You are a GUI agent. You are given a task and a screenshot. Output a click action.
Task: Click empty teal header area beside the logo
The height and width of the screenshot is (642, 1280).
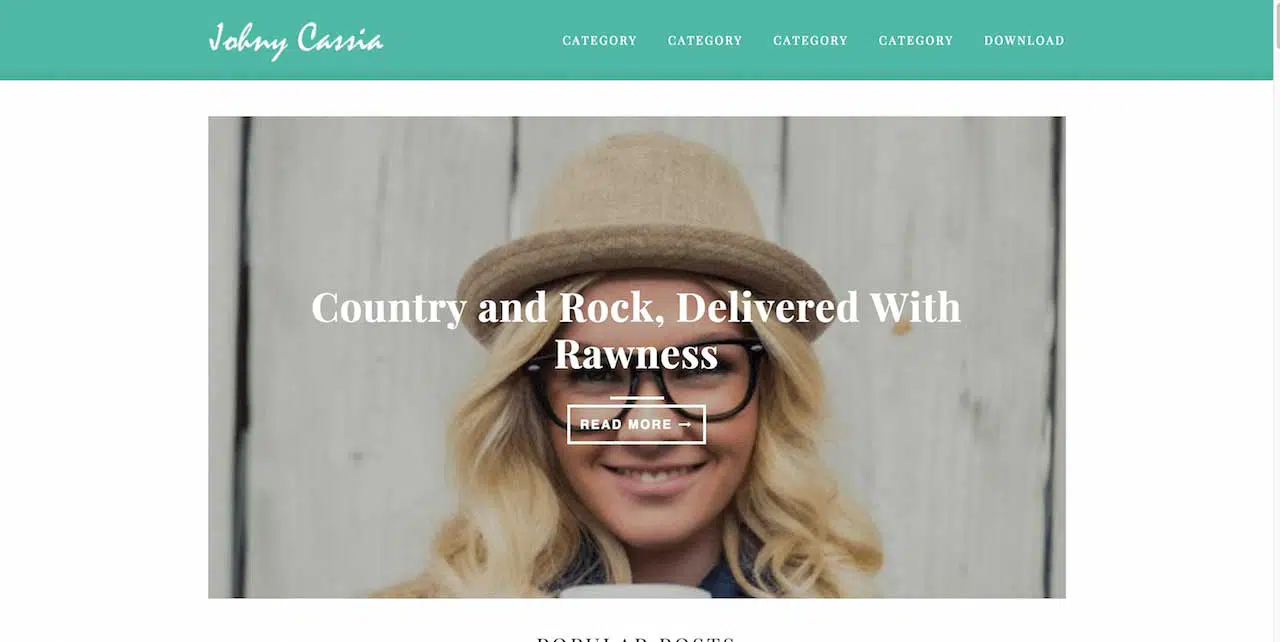click(x=470, y=40)
